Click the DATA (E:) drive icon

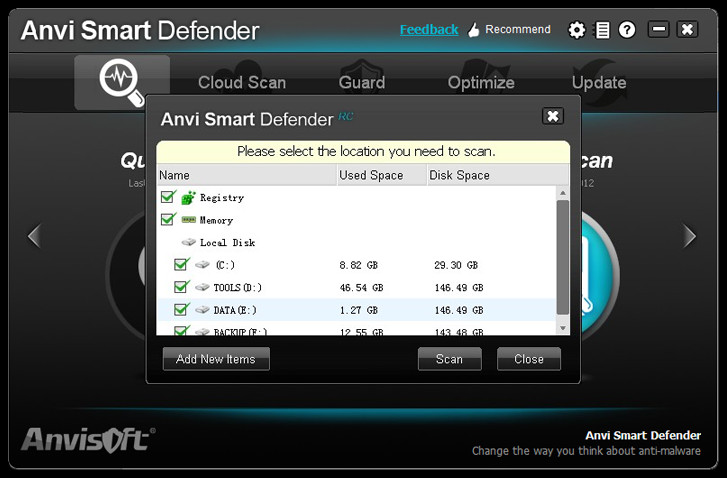coord(202,309)
